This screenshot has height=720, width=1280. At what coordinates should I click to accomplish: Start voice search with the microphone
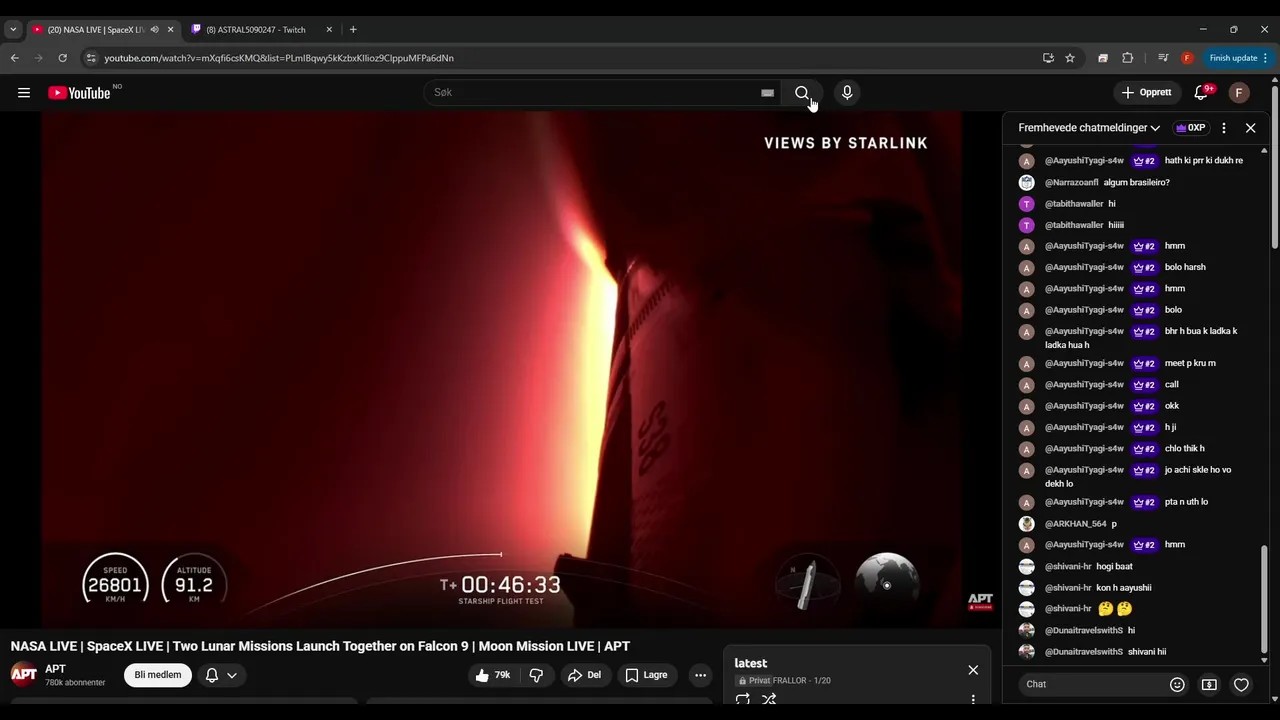[x=847, y=93]
